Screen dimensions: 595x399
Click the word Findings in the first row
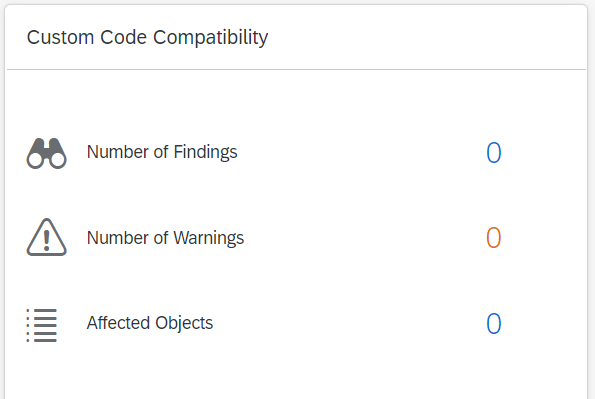click(x=205, y=152)
